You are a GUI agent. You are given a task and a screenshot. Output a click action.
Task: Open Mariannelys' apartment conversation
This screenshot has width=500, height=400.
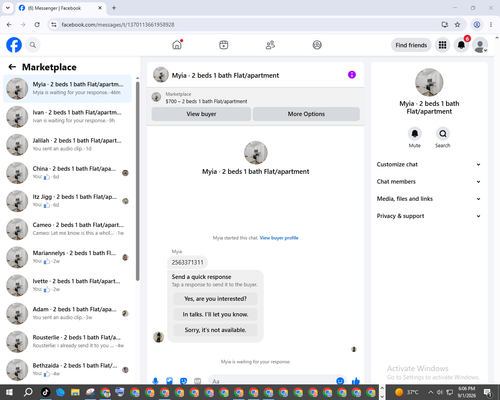coord(67,257)
